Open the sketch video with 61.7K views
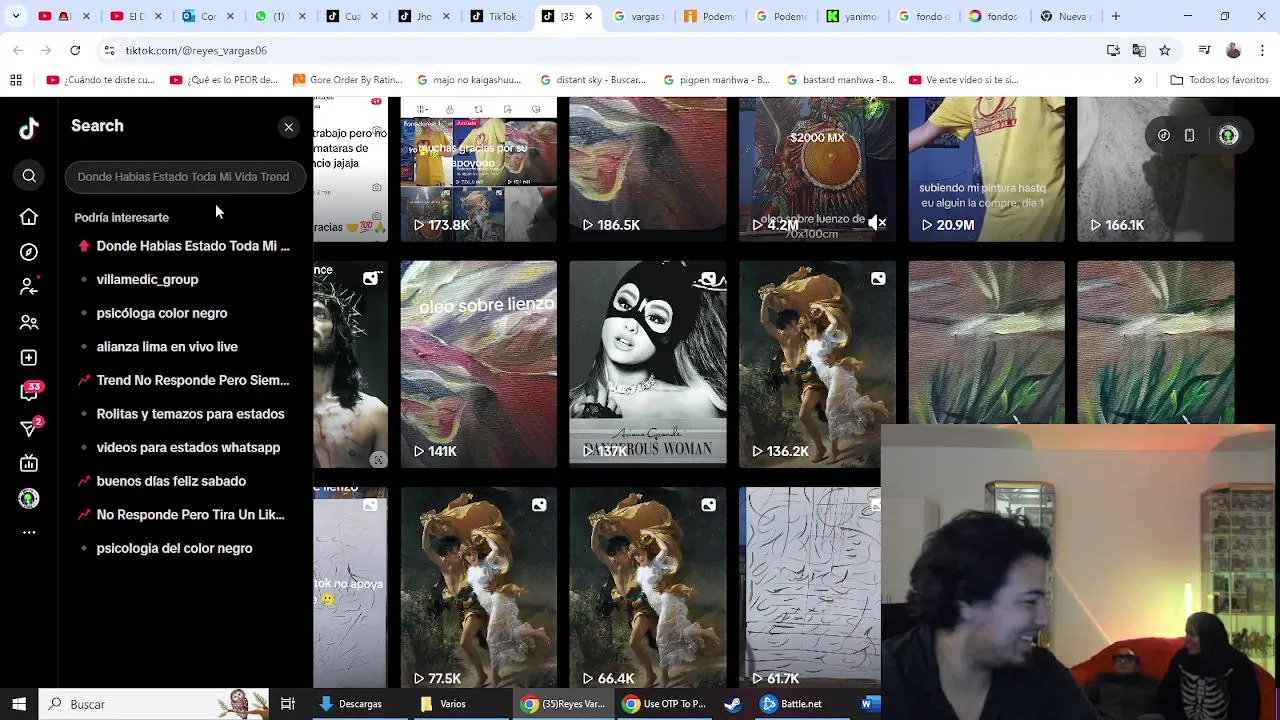Screen dimensions: 1280x720 [810, 588]
